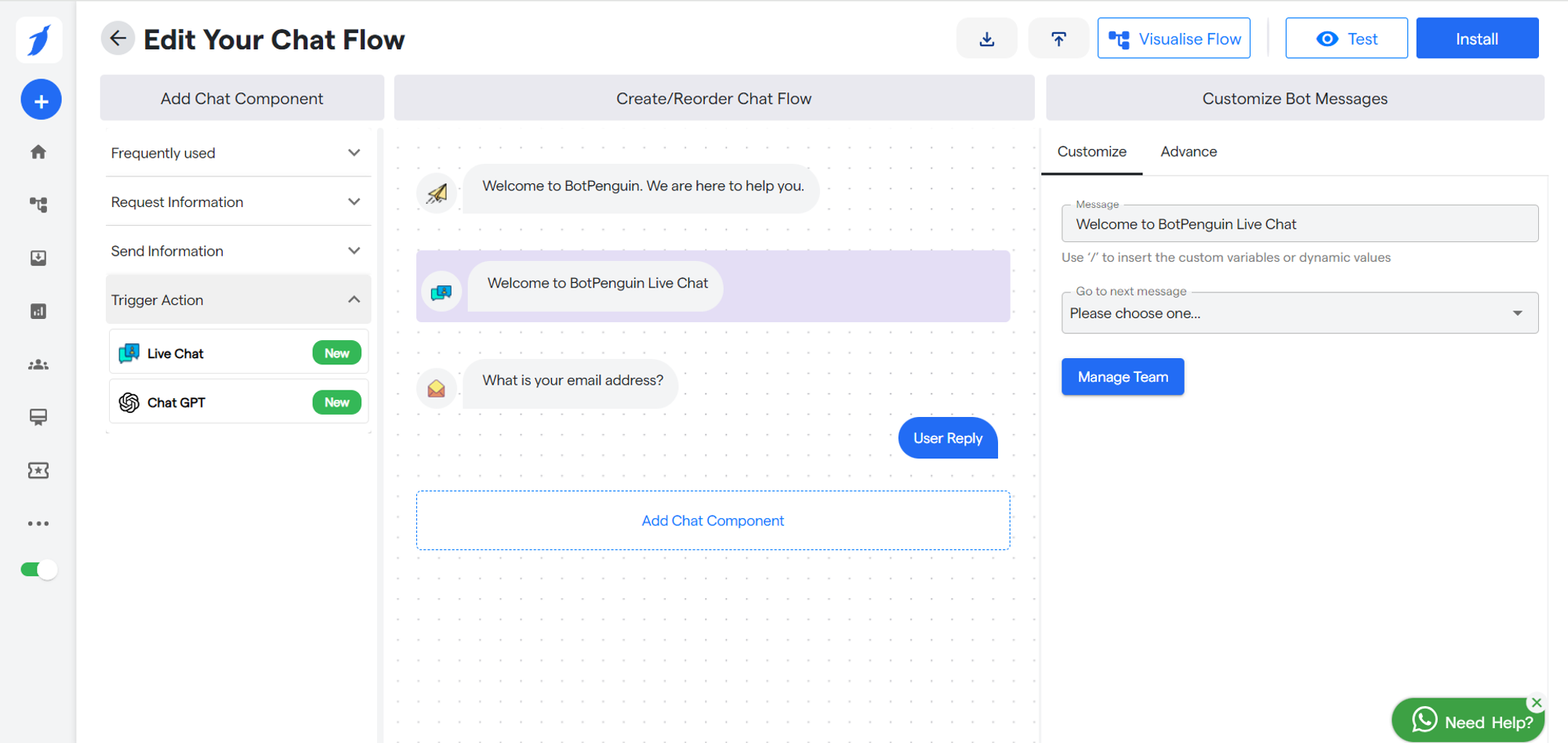This screenshot has width=1568, height=743.
Task: Click the blue plus button in sidebar
Action: [x=41, y=100]
